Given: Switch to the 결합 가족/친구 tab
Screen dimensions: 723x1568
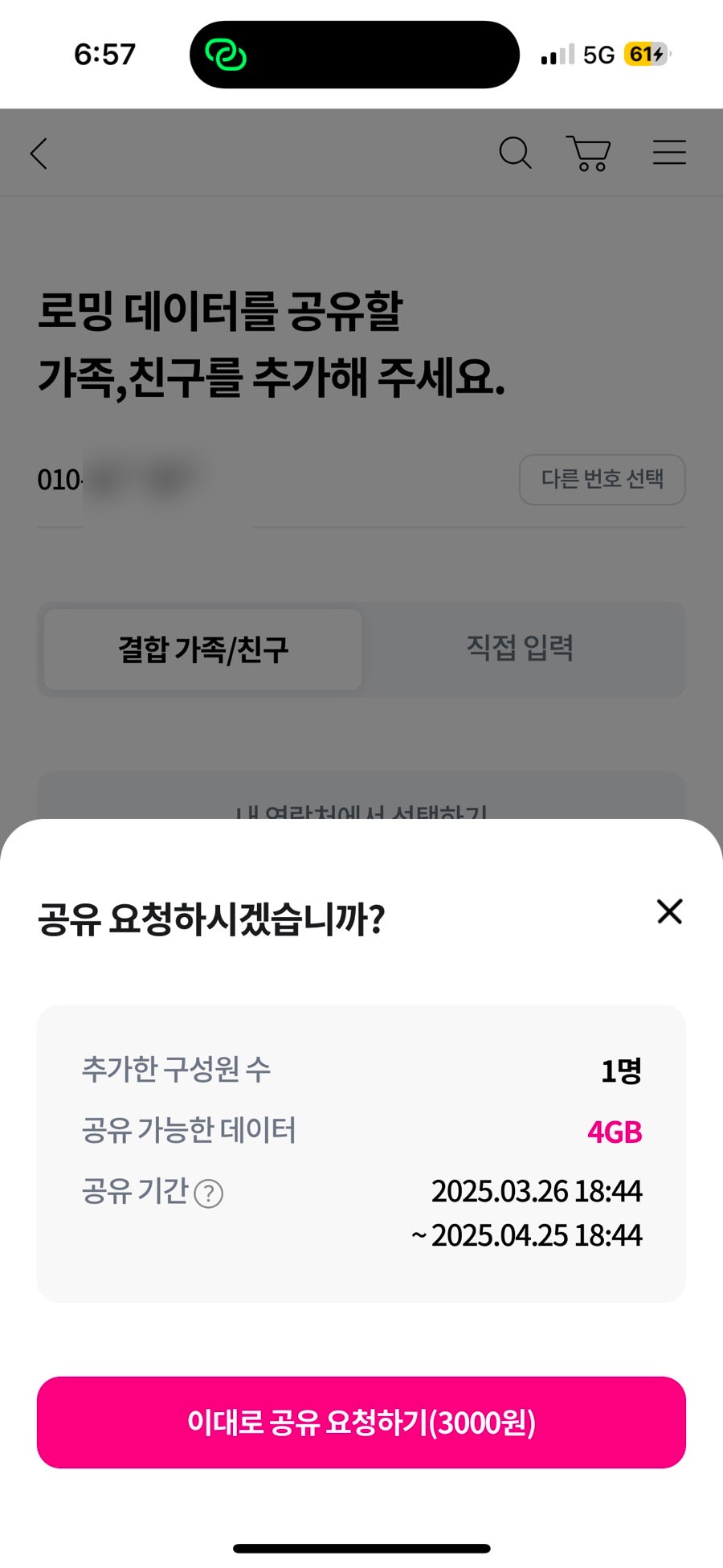Looking at the screenshot, I should 203,649.
